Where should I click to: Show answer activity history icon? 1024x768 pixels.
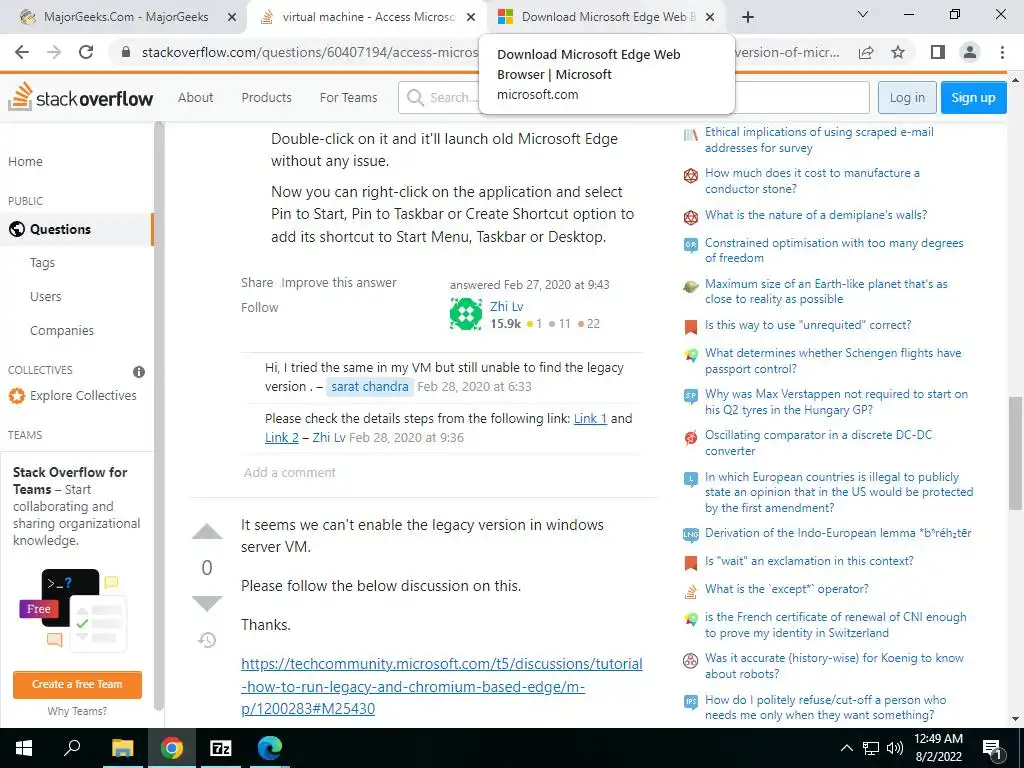[x=207, y=639]
